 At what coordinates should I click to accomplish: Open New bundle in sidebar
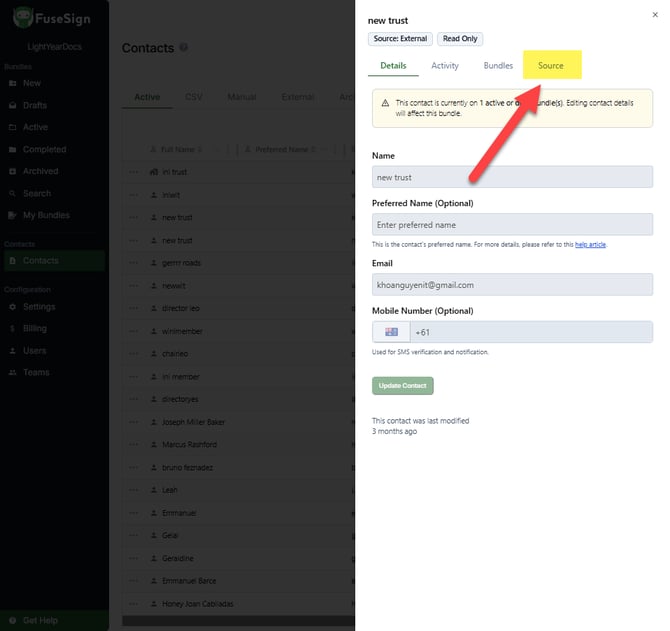[x=31, y=83]
